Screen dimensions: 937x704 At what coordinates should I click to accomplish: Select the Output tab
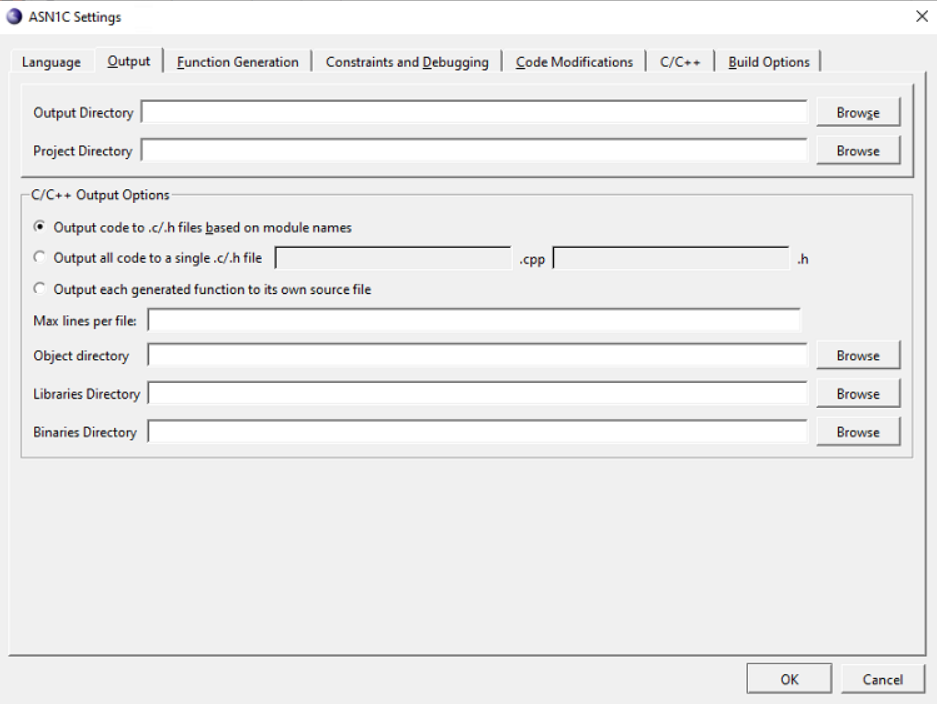[128, 61]
